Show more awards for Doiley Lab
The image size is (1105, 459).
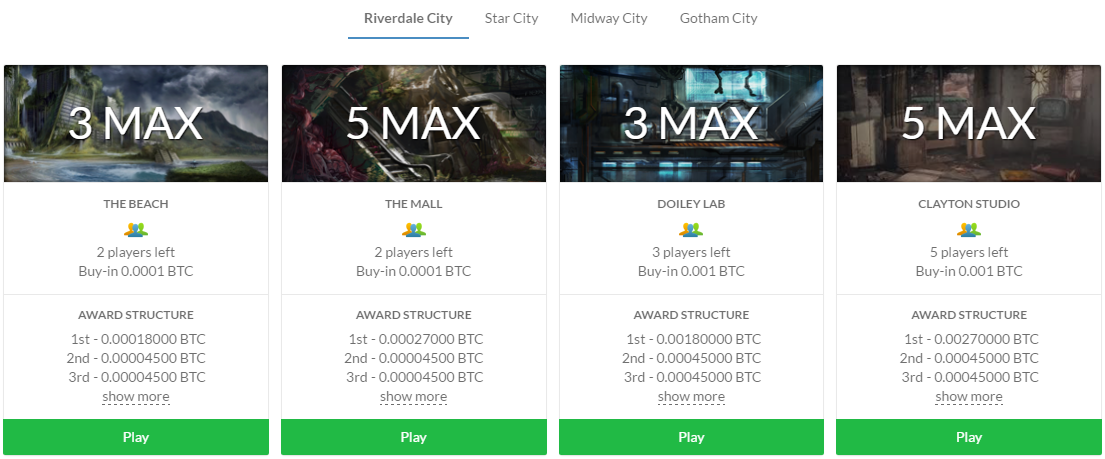click(691, 397)
